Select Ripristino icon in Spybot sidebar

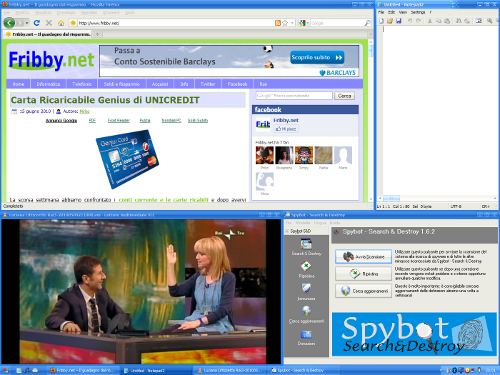pyautogui.click(x=306, y=266)
